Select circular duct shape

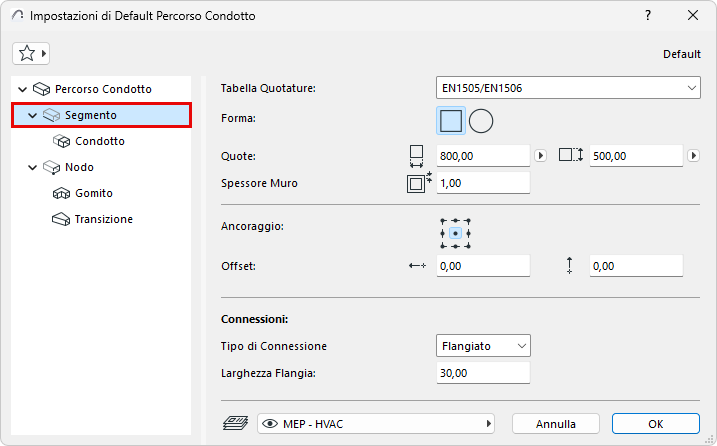(481, 121)
